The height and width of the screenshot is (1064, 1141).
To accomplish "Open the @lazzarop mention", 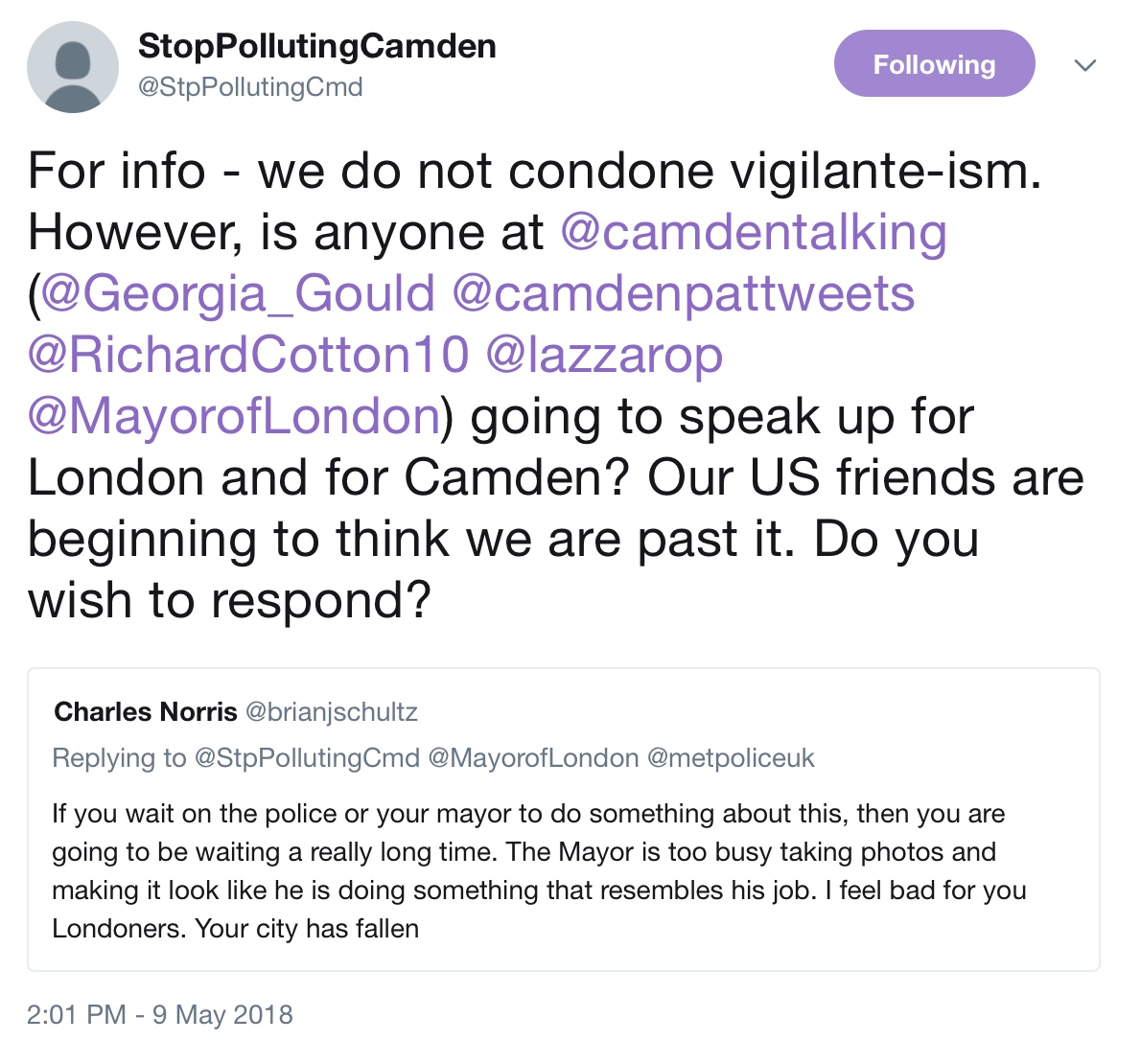I will pyautogui.click(x=604, y=355).
